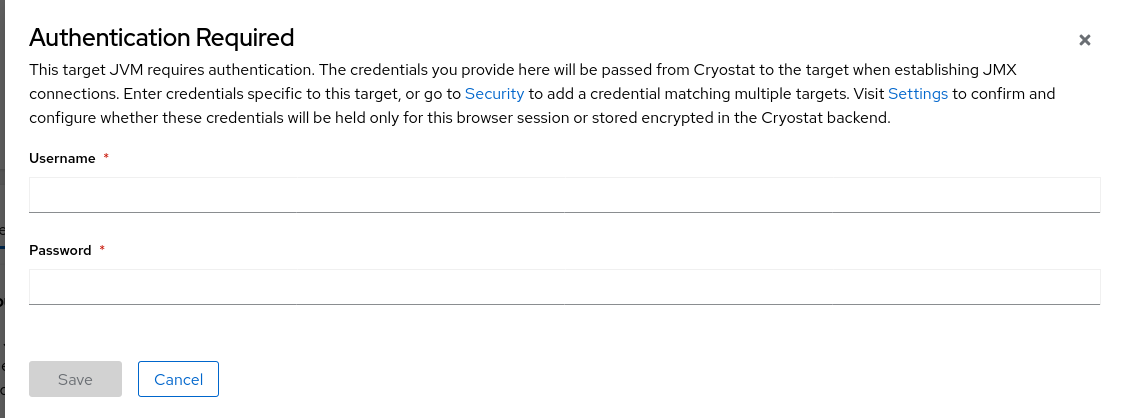The height and width of the screenshot is (418, 1124).
Task: Click the red asterisk beside Password
Action: click(102, 250)
